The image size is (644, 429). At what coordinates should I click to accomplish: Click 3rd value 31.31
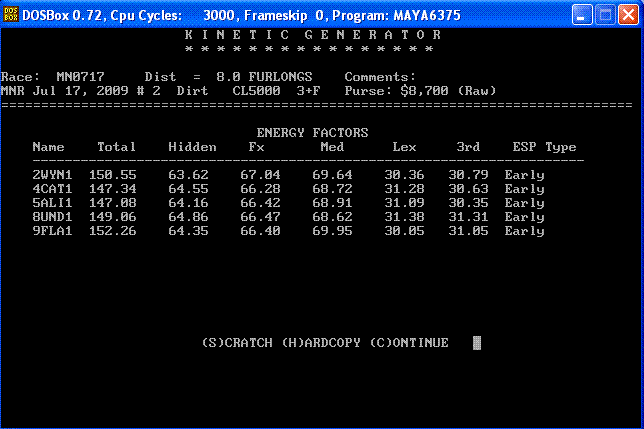pyautogui.click(x=468, y=217)
